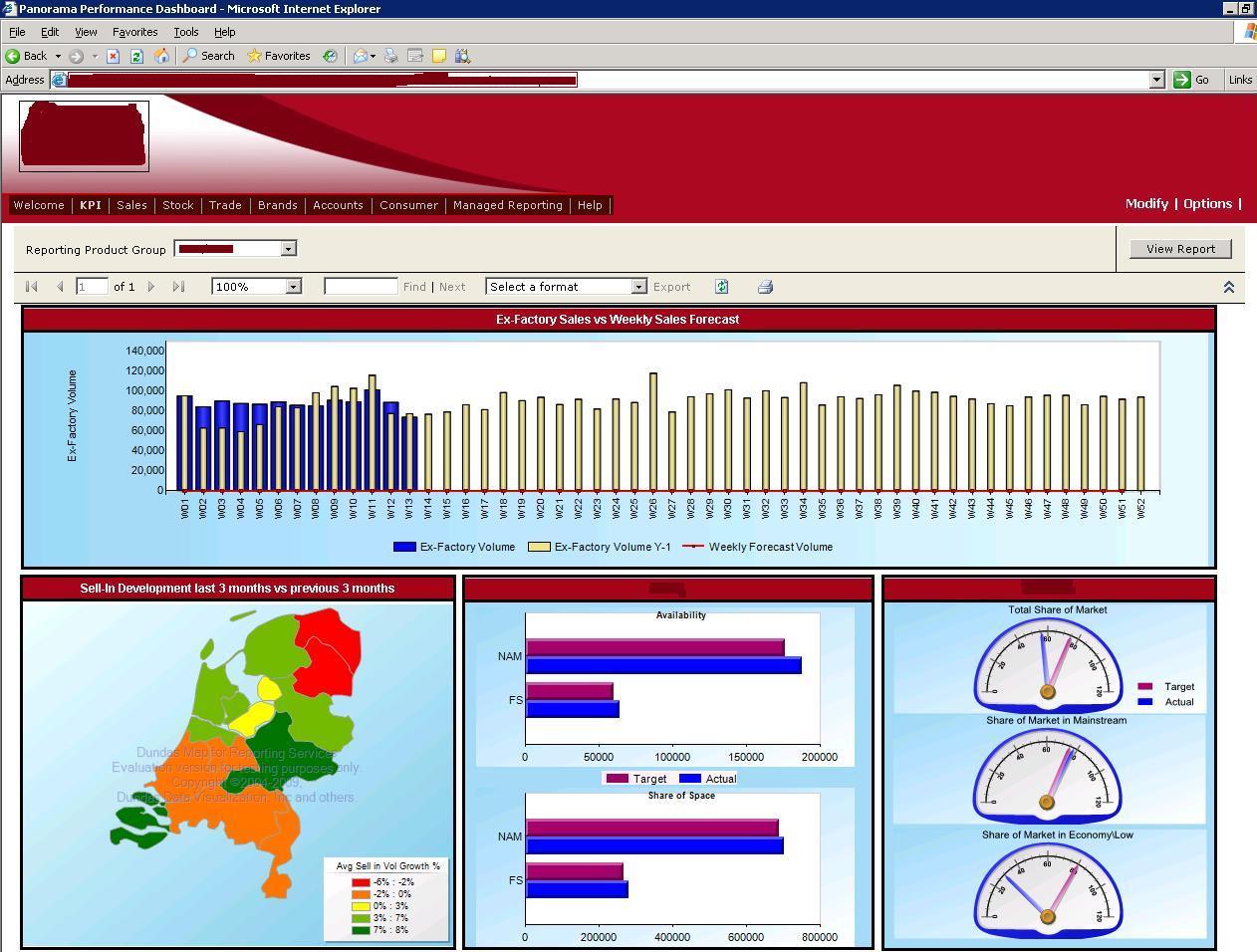Go to first report page
Screen dimensions: 1257x952
(x=32, y=287)
